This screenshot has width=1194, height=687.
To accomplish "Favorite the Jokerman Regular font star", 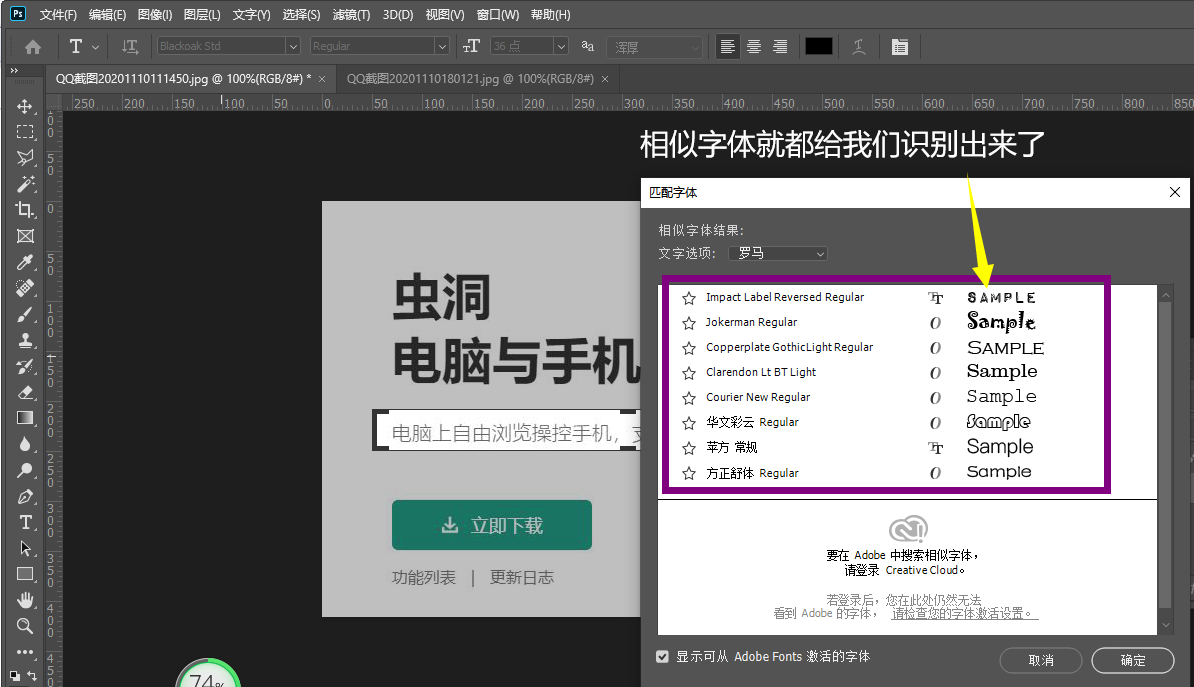I will tap(688, 323).
